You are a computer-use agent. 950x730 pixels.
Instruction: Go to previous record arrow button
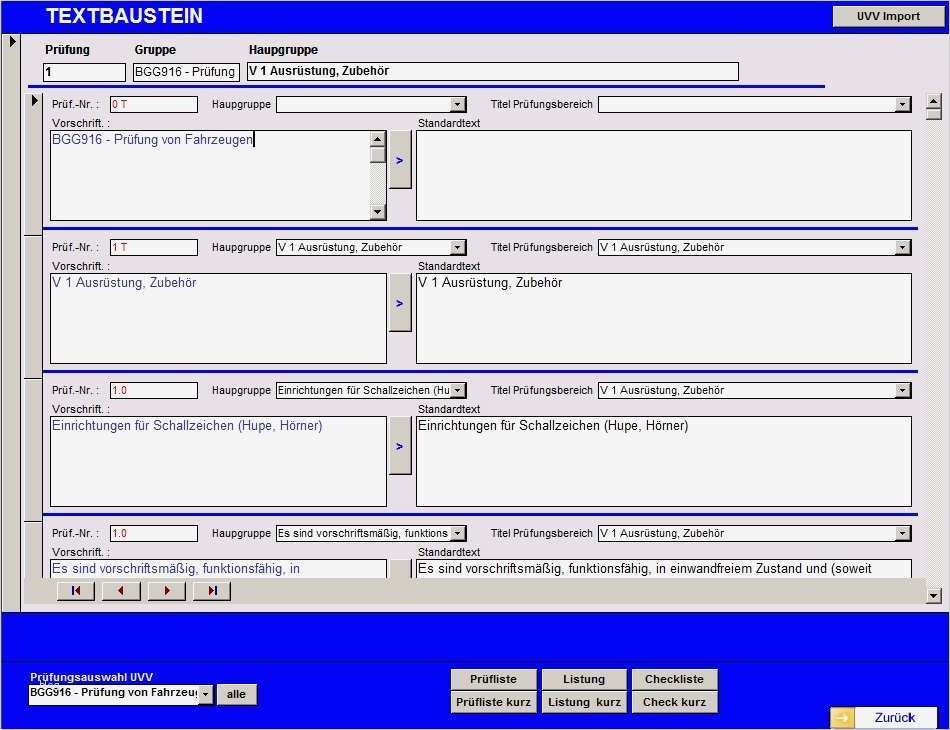pos(121,591)
